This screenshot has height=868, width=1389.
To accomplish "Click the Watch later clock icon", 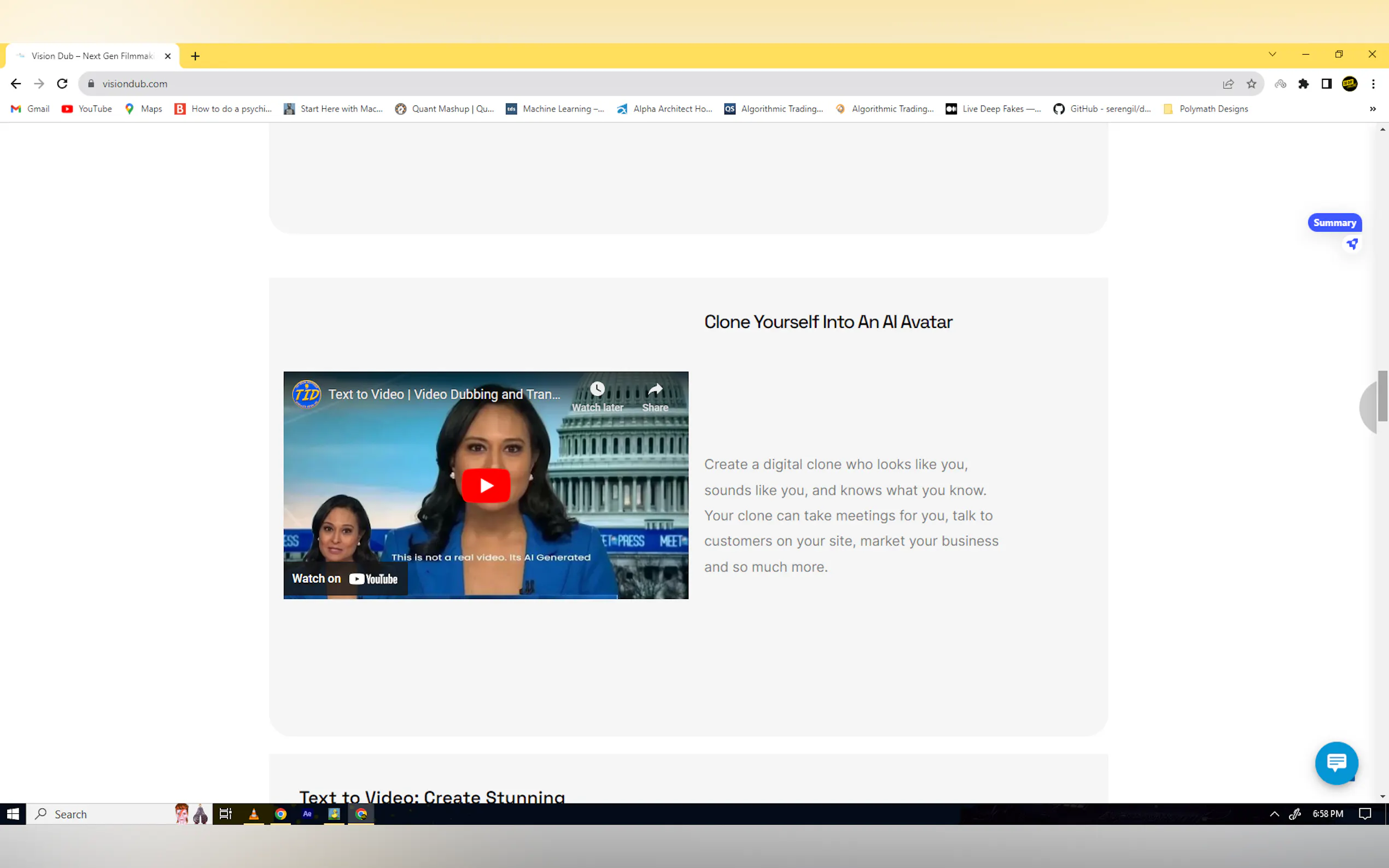I will pyautogui.click(x=597, y=390).
